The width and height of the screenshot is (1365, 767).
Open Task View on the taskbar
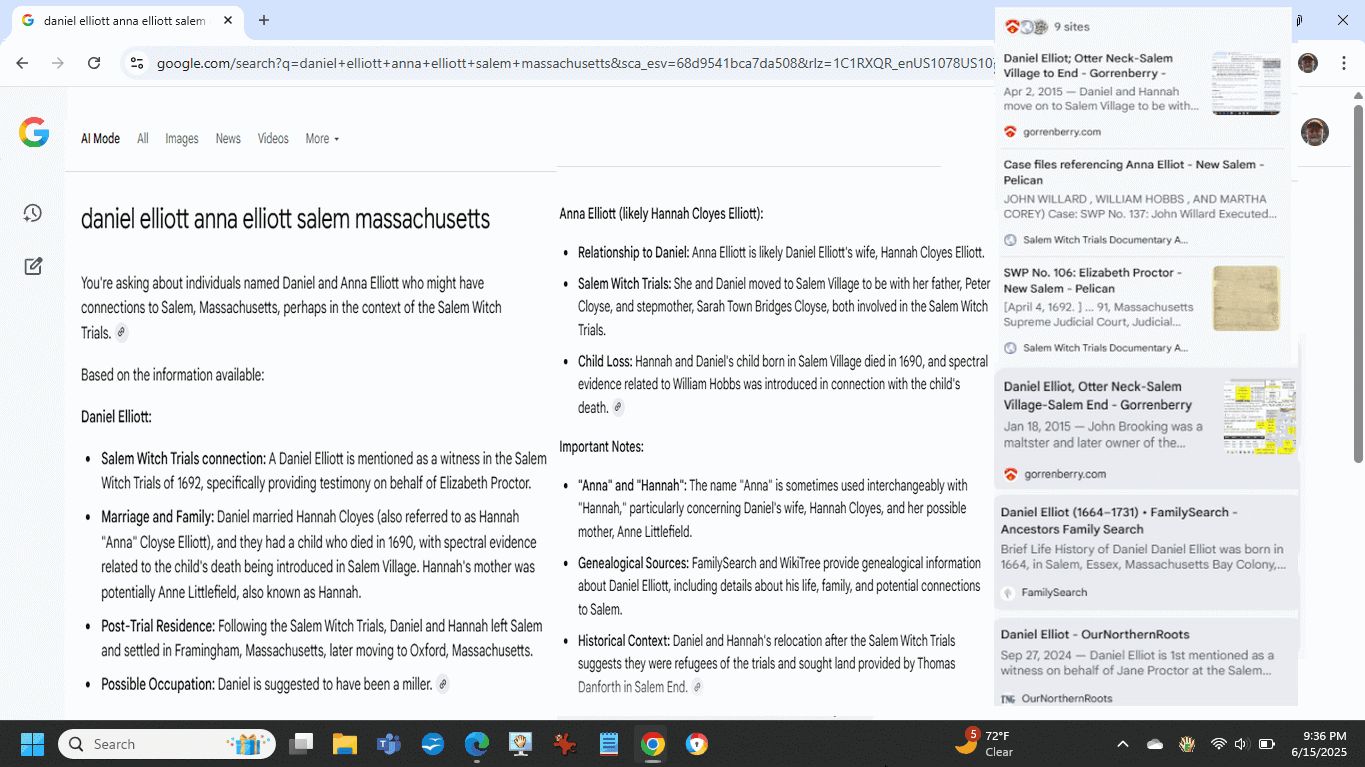tap(301, 744)
